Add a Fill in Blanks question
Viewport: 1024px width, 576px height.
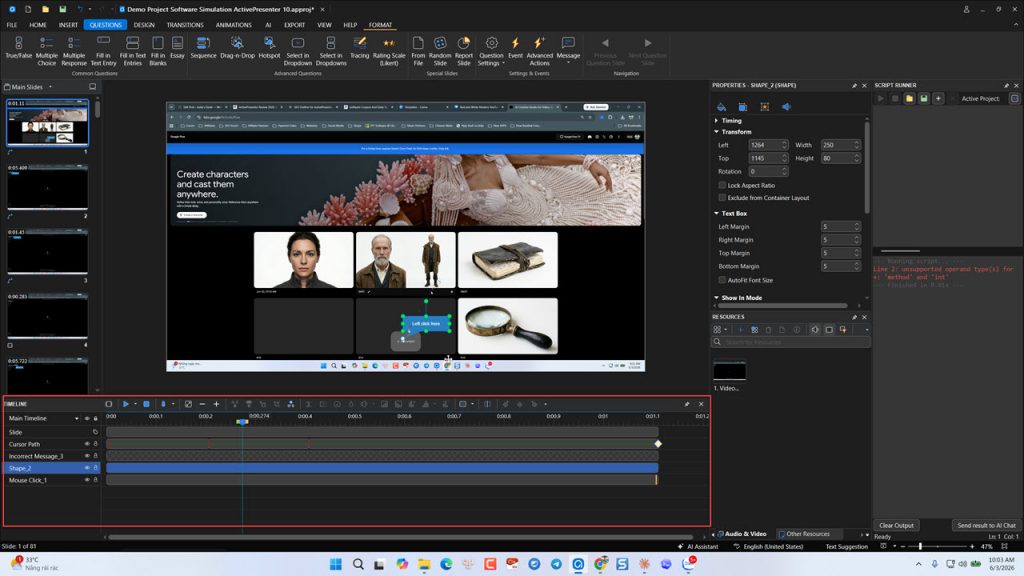[158, 51]
